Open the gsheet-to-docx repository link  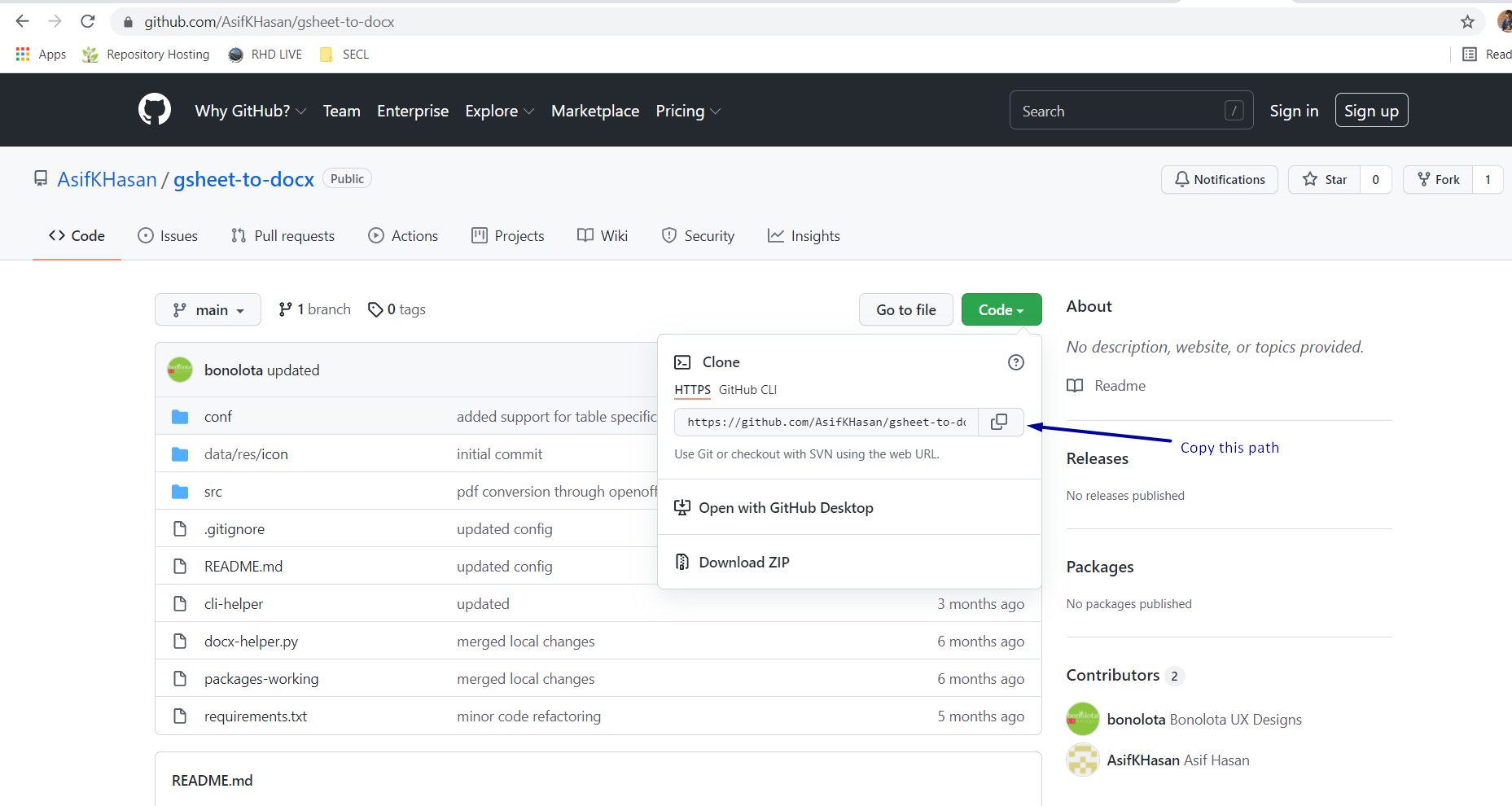(x=243, y=179)
